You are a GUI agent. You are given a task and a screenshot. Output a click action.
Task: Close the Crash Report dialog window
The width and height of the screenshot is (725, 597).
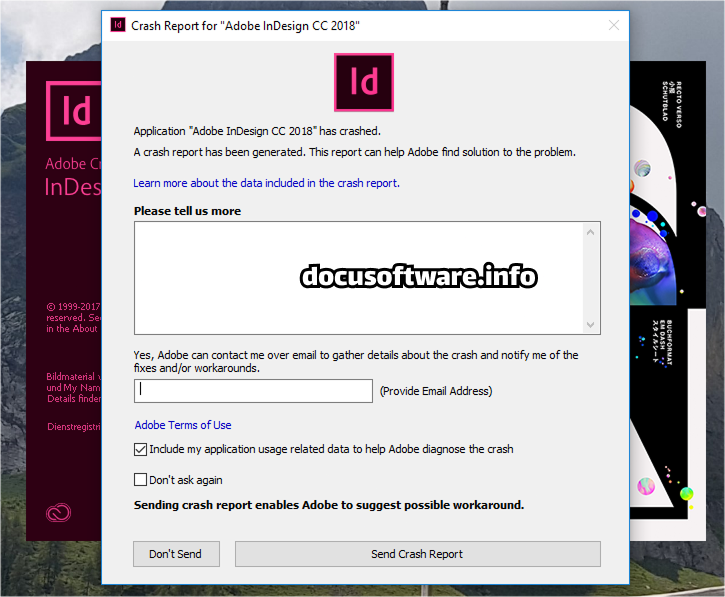coord(614,25)
